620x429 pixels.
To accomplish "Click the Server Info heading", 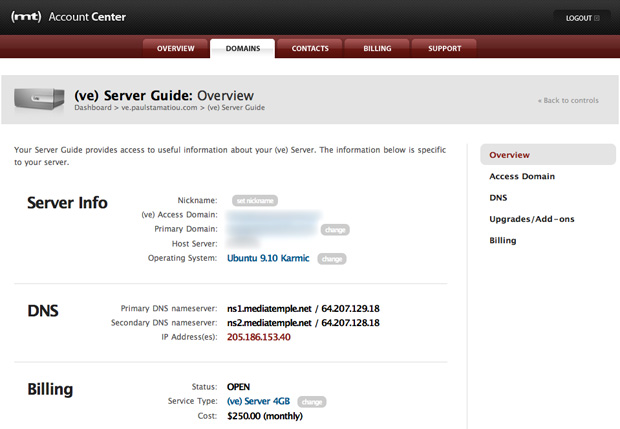I will coord(67,203).
